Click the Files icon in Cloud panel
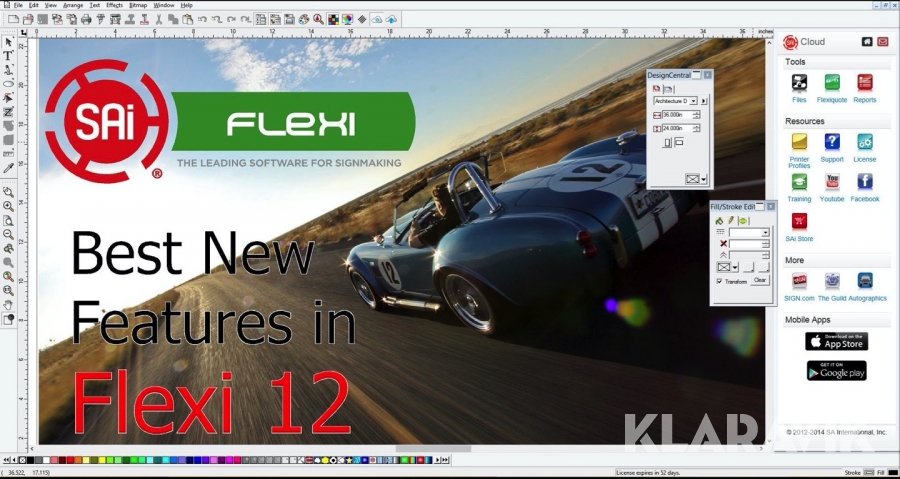The width and height of the screenshot is (900, 479). point(799,83)
